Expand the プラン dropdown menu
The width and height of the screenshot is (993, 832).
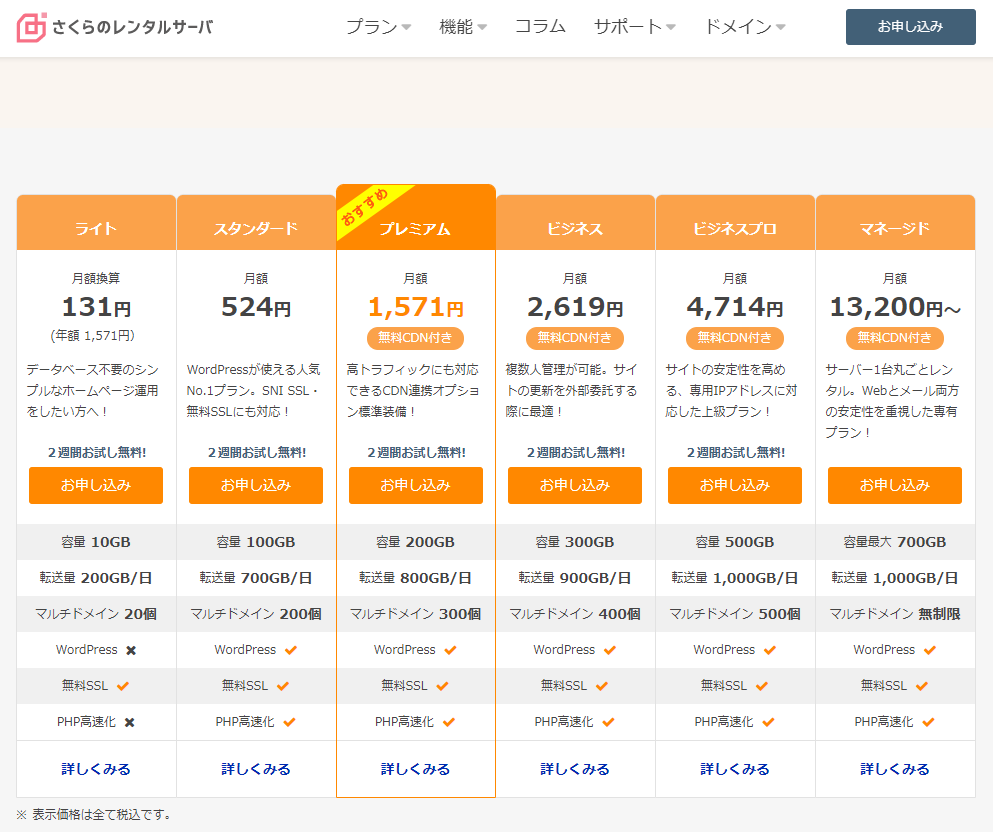(378, 27)
